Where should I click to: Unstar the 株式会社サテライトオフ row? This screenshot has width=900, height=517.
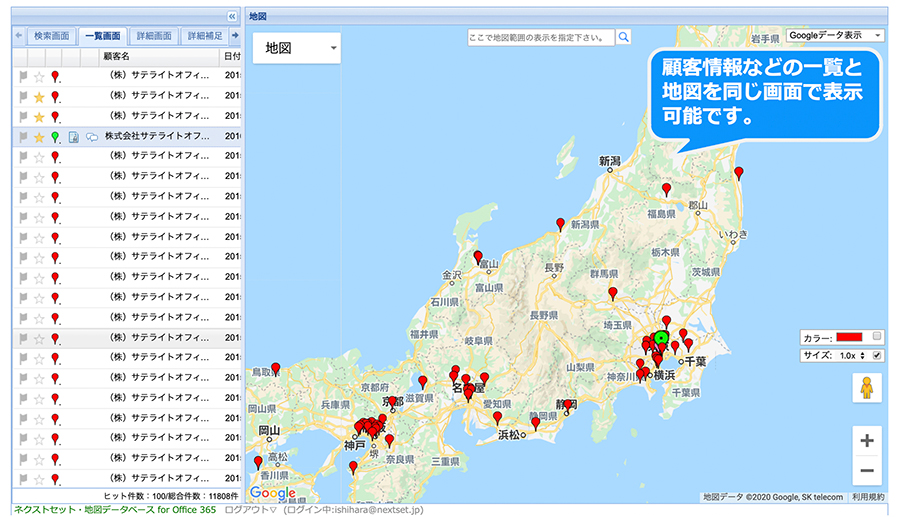pos(39,137)
